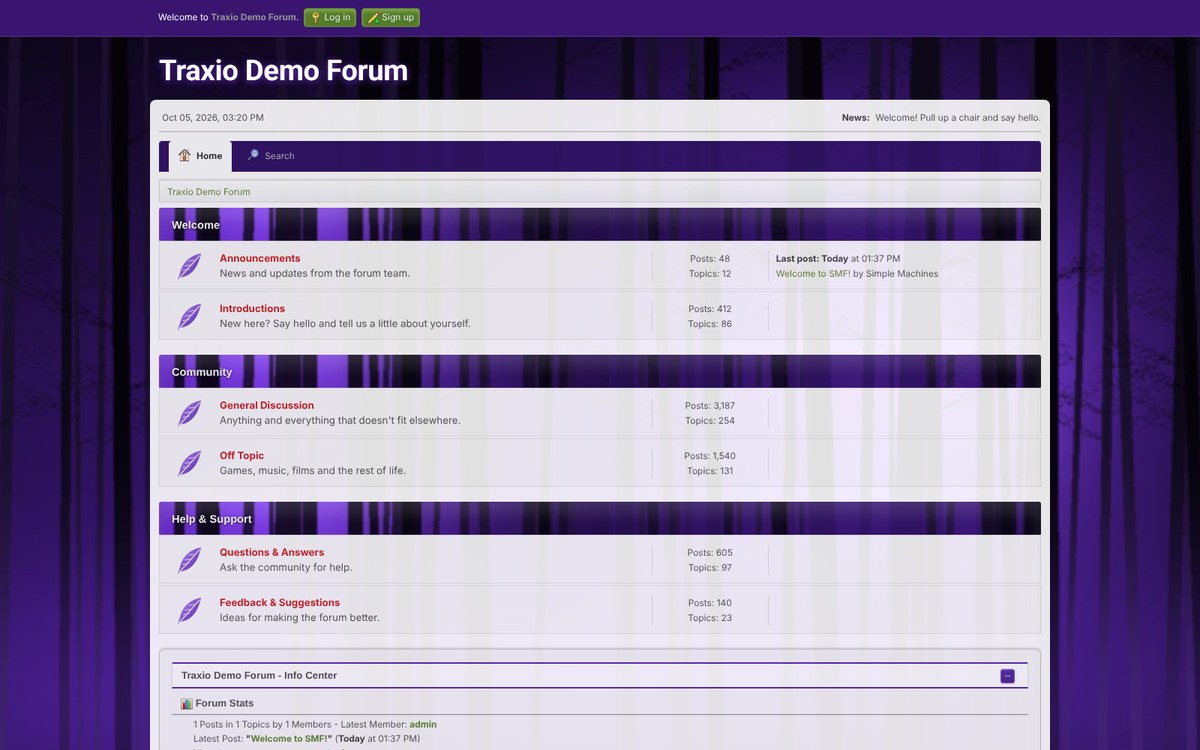Click Traxio Demo Forum link in welcome bar
This screenshot has width=1200, height=750.
pos(255,17)
